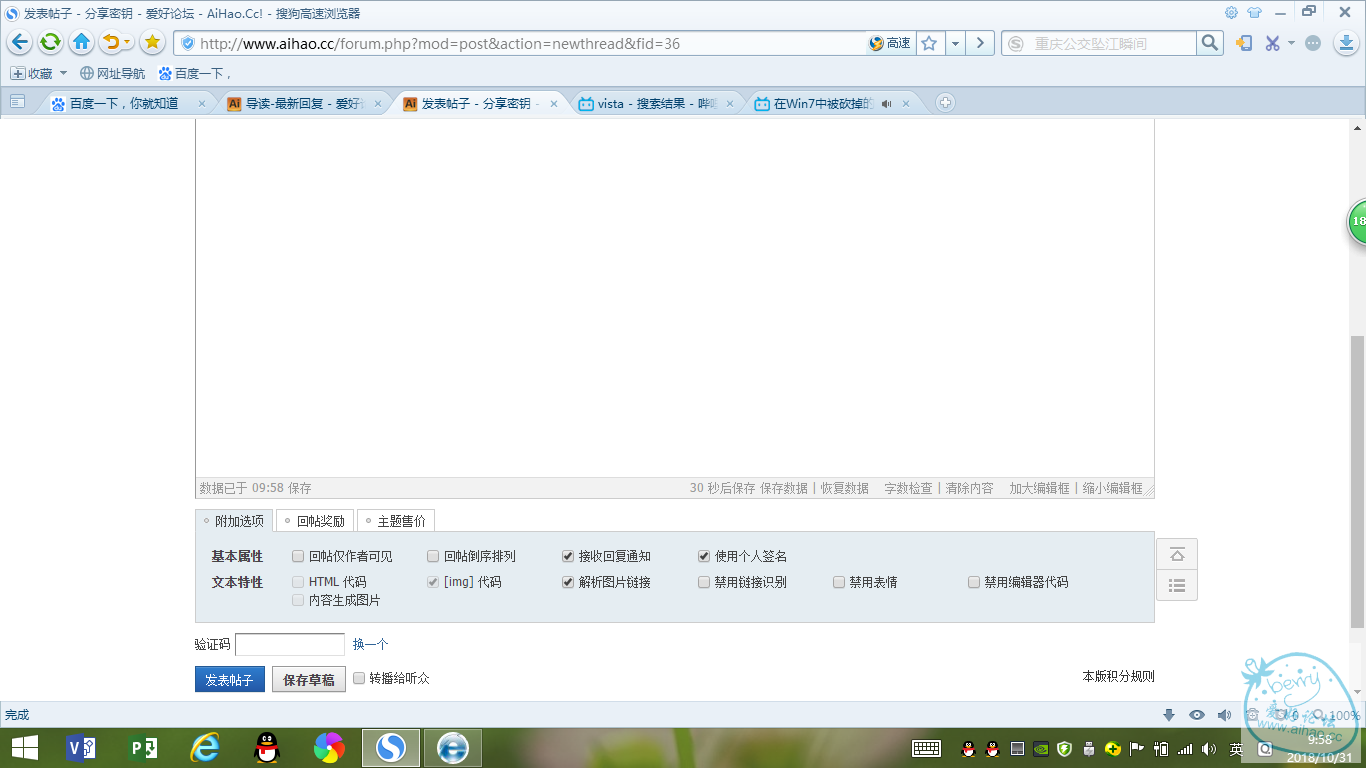Open the thread list icon in the sidebar
This screenshot has width=1366, height=768.
tap(1177, 585)
